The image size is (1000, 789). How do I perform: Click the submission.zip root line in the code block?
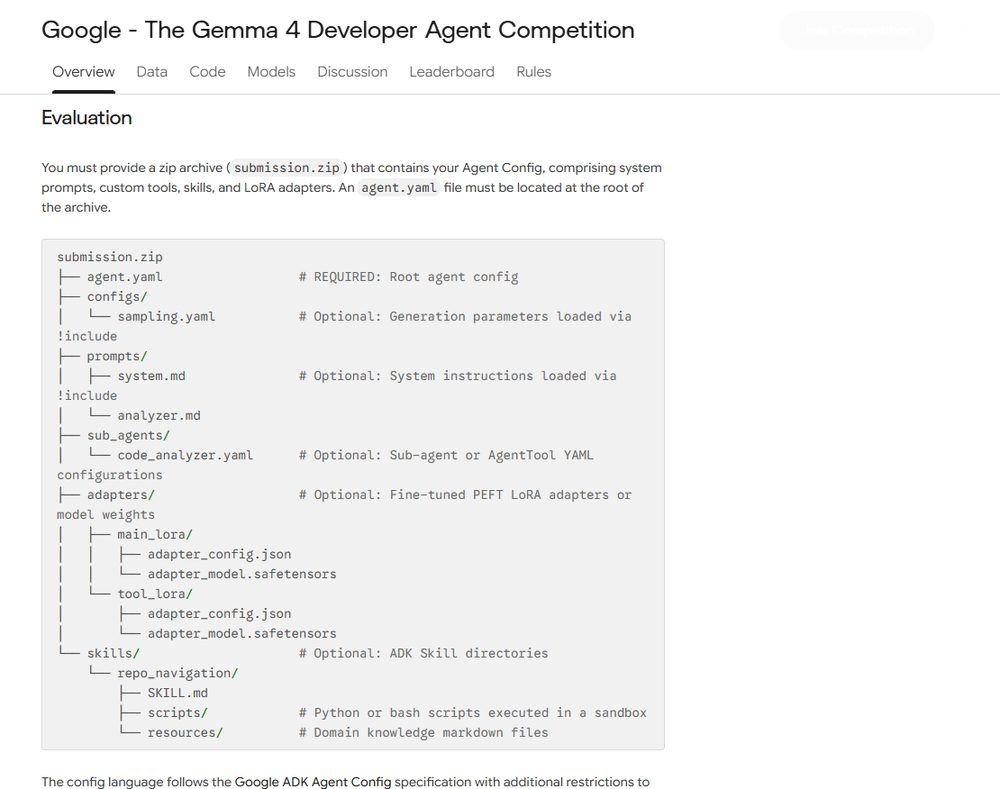point(110,257)
